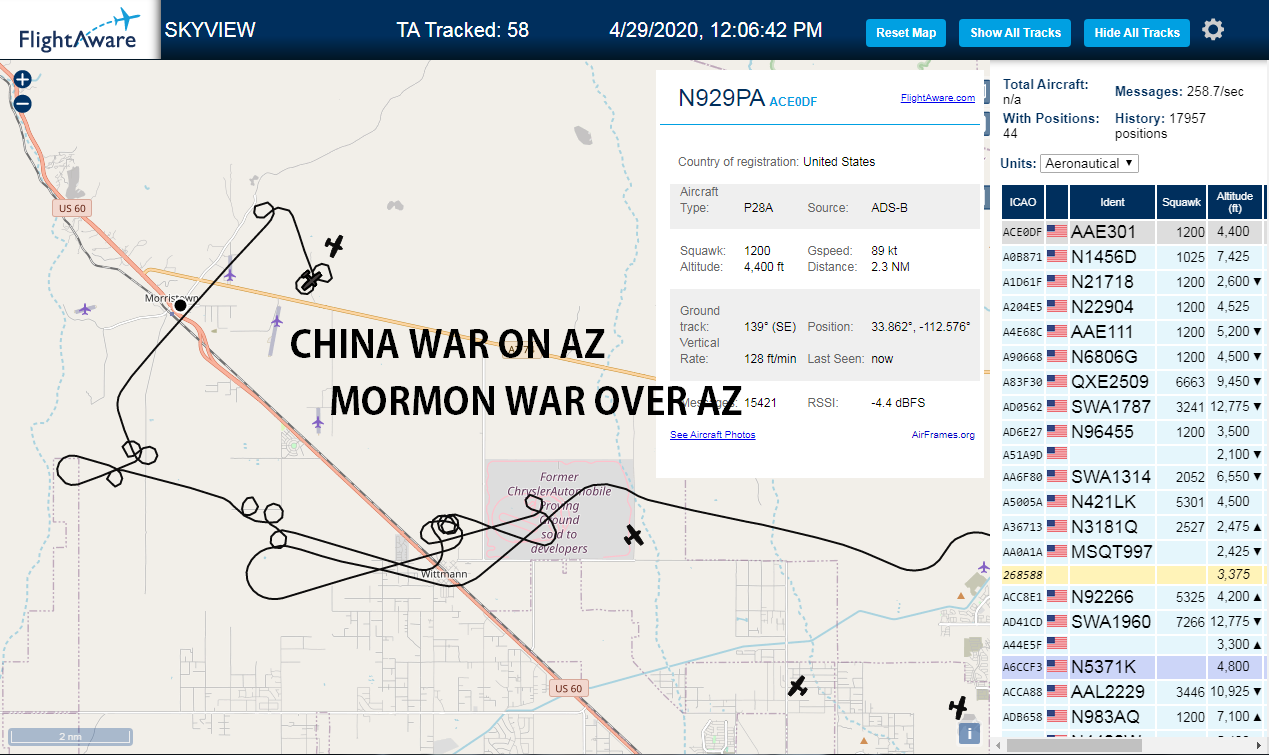Click the US flag in the A51A9D row
Viewport: 1269px width, 755px height.
1057,454
